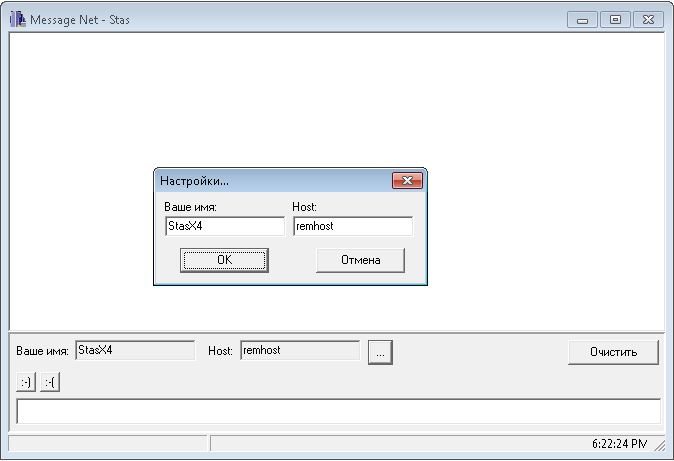This screenshot has width=674, height=461.
Task: Click the Отмена button
Action: (x=360, y=260)
